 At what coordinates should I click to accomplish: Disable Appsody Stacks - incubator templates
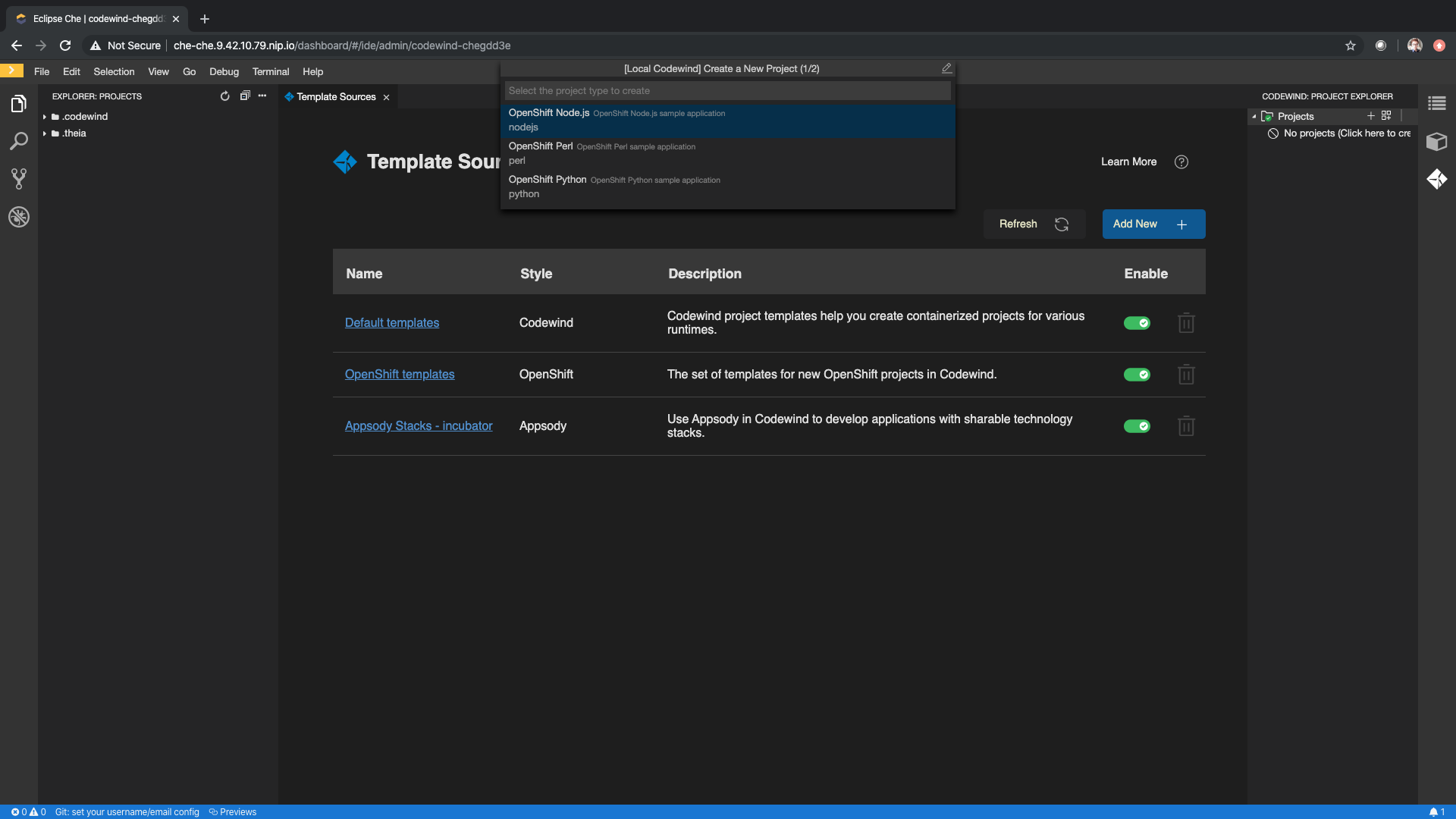click(1137, 425)
